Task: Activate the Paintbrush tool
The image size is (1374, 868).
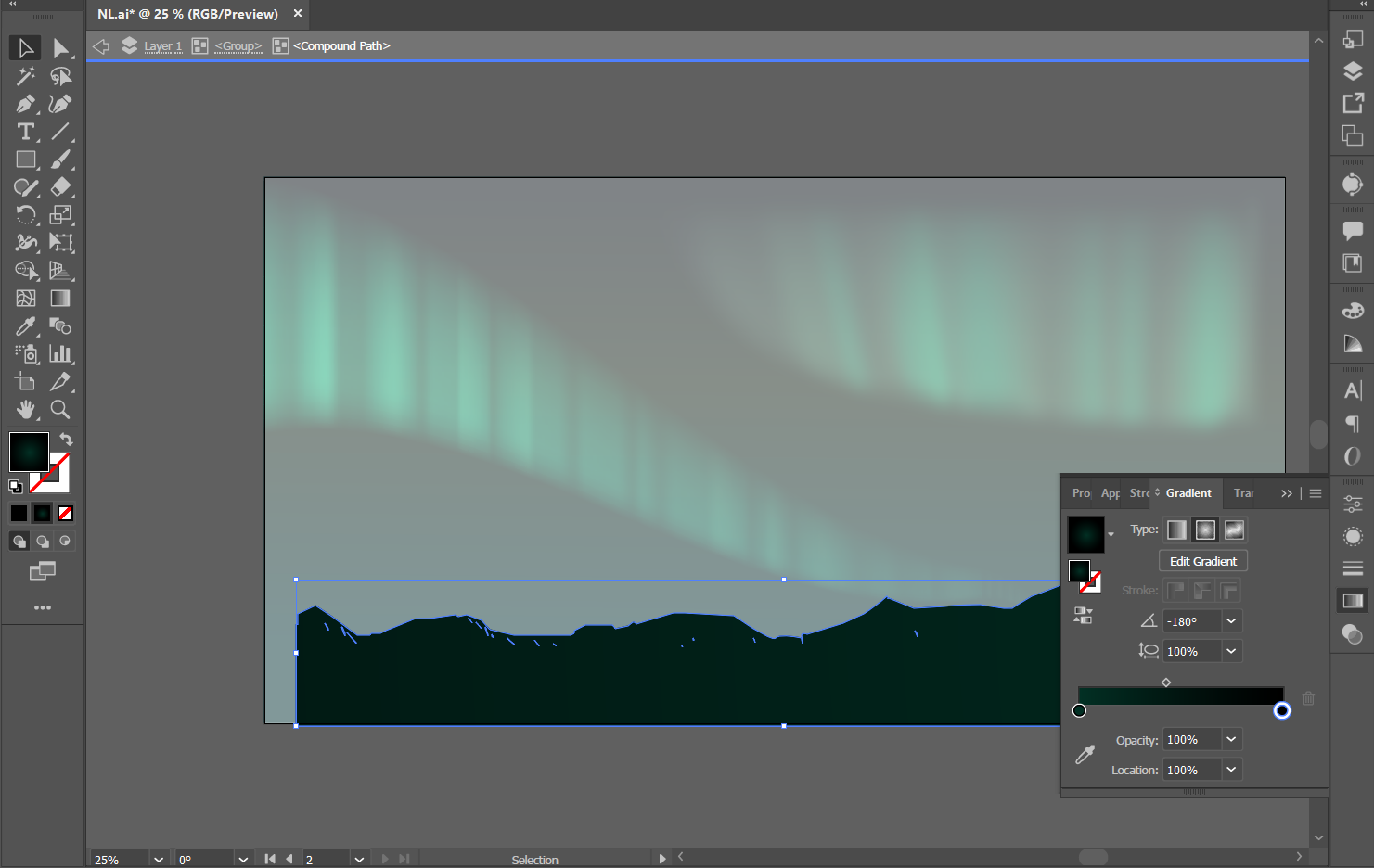Action: (60, 160)
